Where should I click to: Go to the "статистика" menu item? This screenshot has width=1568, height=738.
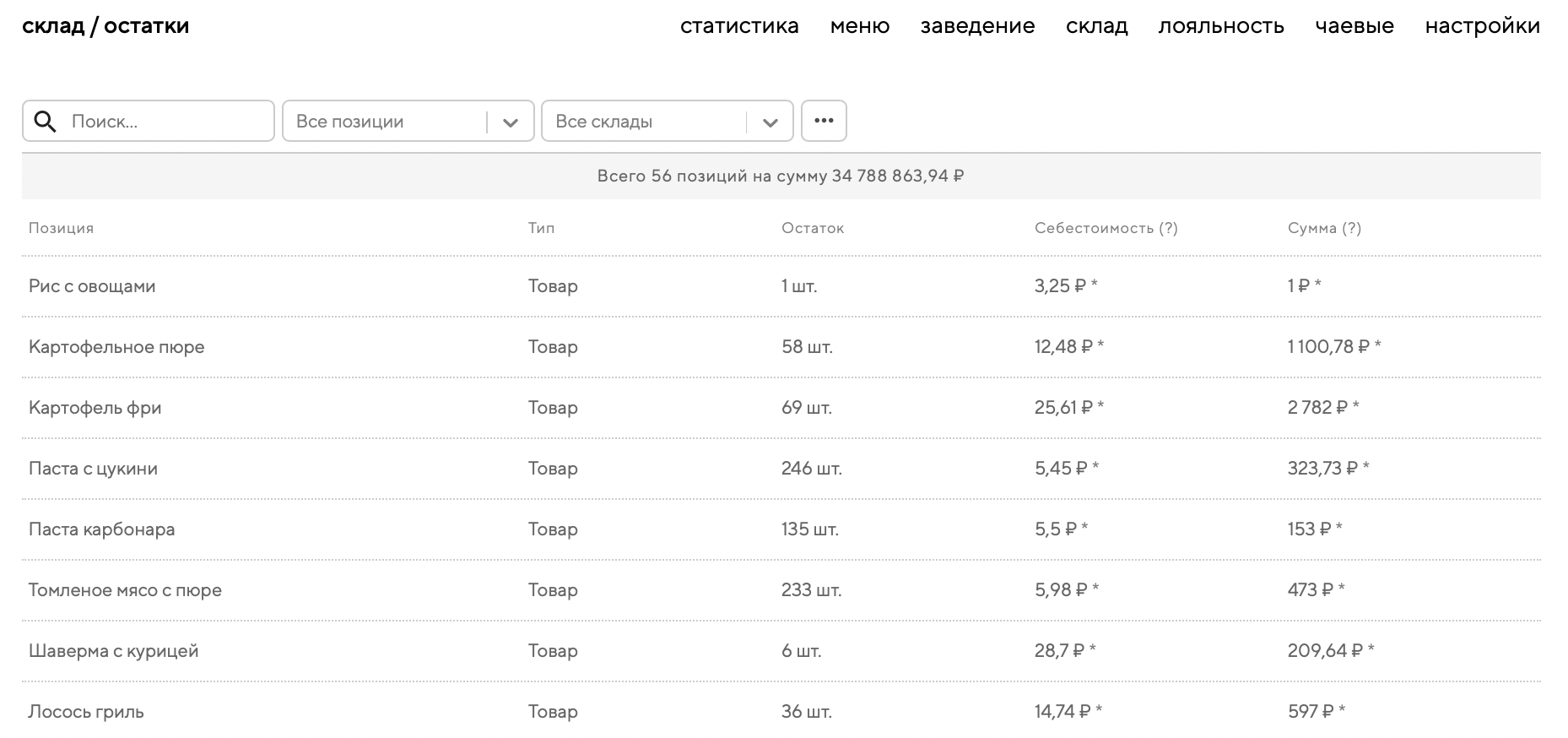(x=739, y=26)
